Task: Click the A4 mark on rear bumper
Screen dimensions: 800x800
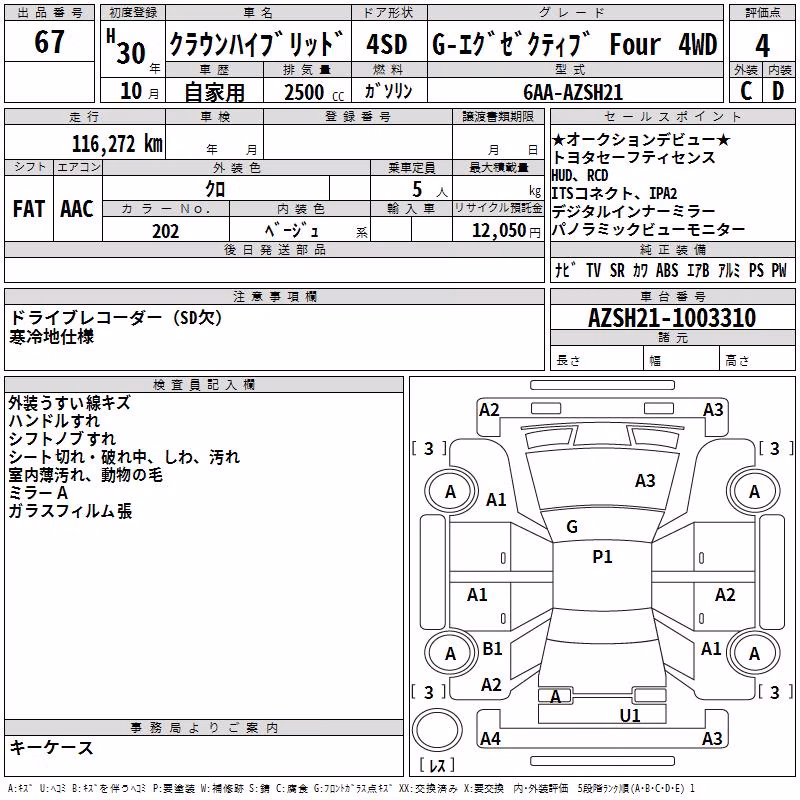Action: pos(490,738)
